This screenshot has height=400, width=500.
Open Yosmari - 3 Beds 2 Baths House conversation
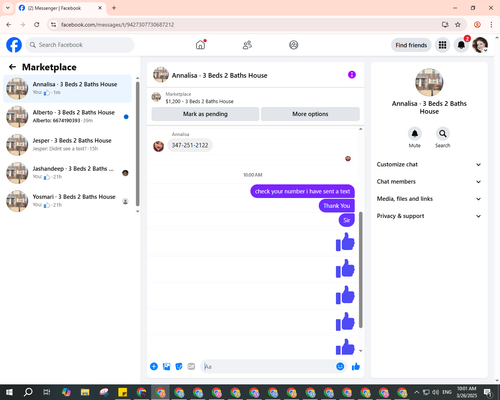(67, 201)
